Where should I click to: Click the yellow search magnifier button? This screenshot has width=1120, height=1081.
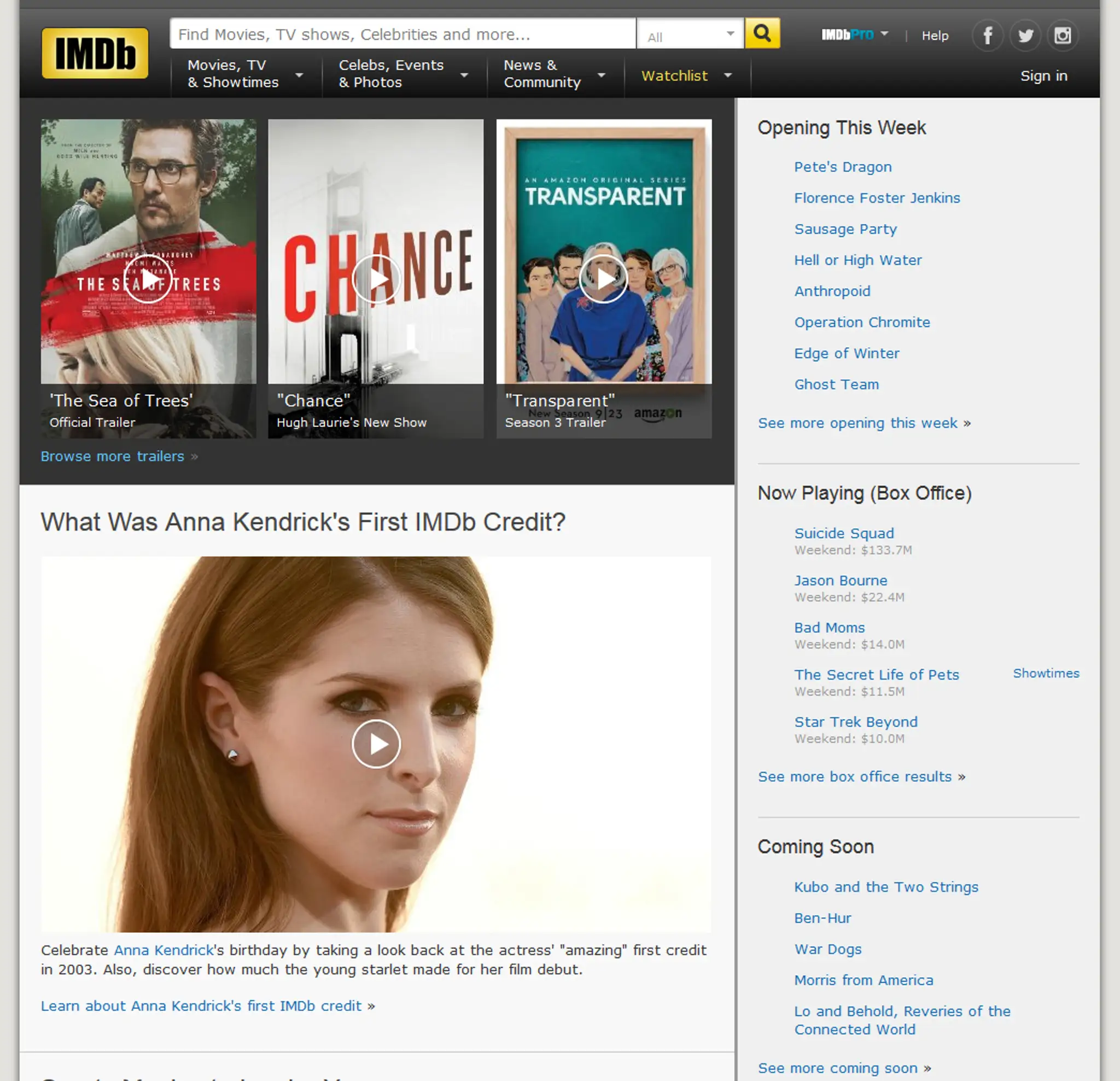pos(762,33)
